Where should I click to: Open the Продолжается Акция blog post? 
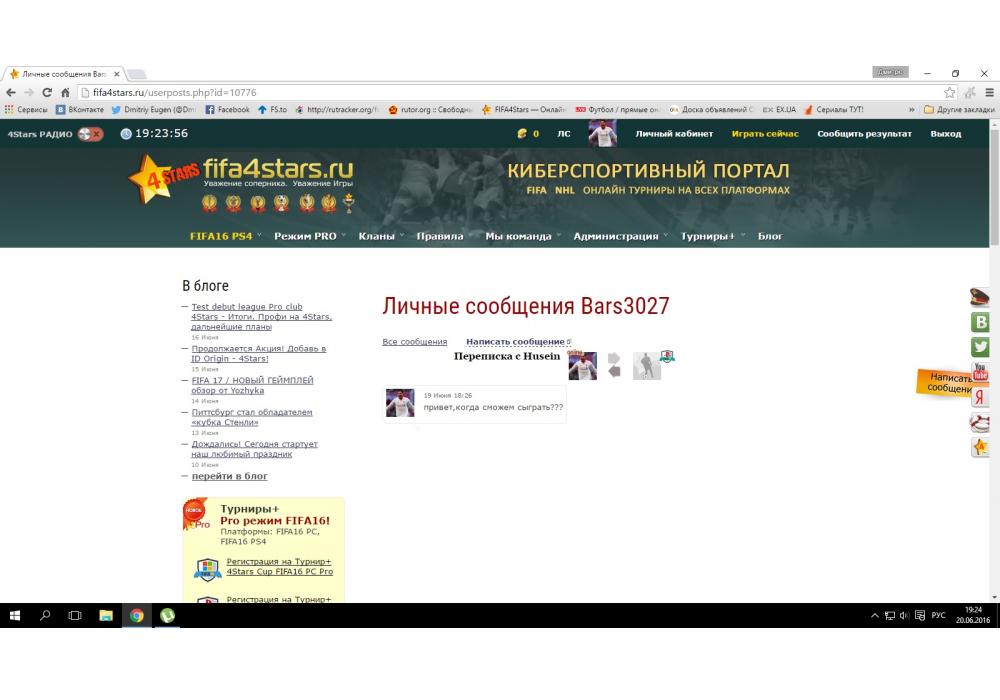[258, 353]
